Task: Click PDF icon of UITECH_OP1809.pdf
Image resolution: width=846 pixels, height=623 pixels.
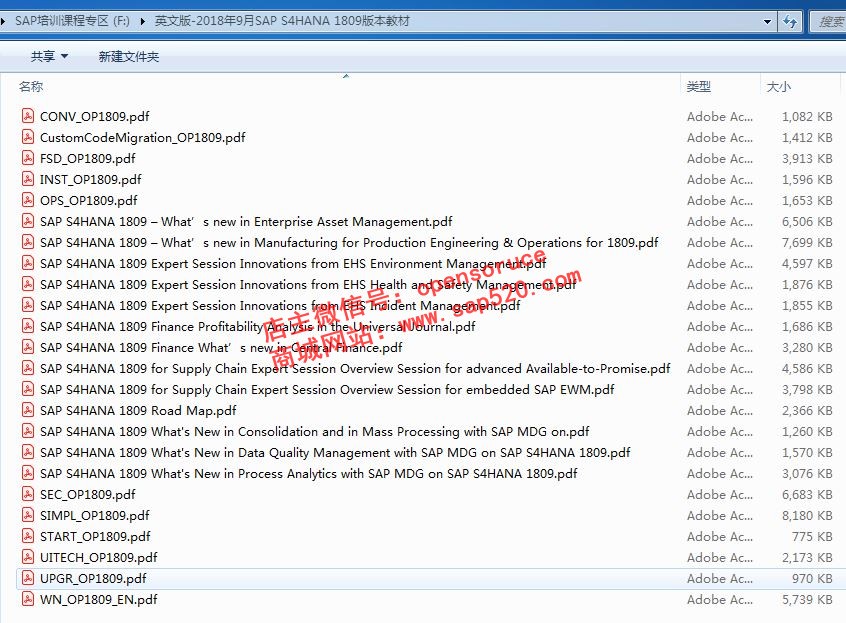Action: 28,558
